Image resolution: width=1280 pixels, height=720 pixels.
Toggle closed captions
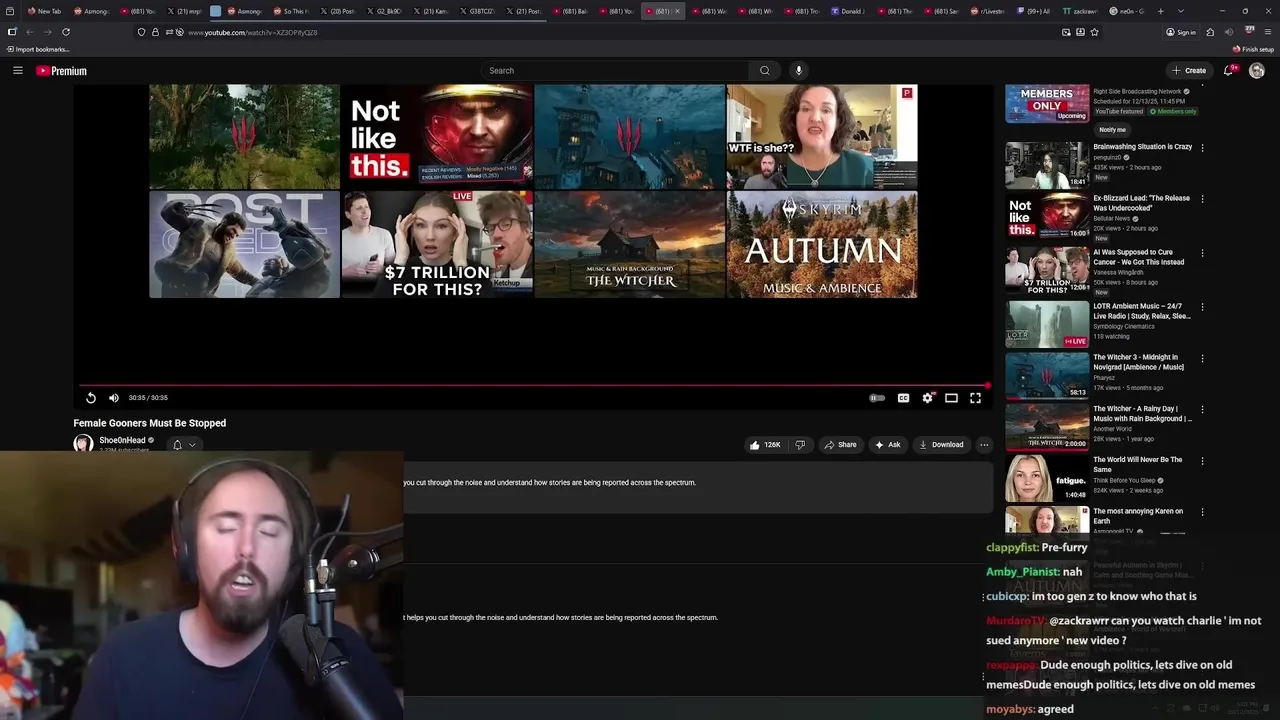click(x=903, y=398)
